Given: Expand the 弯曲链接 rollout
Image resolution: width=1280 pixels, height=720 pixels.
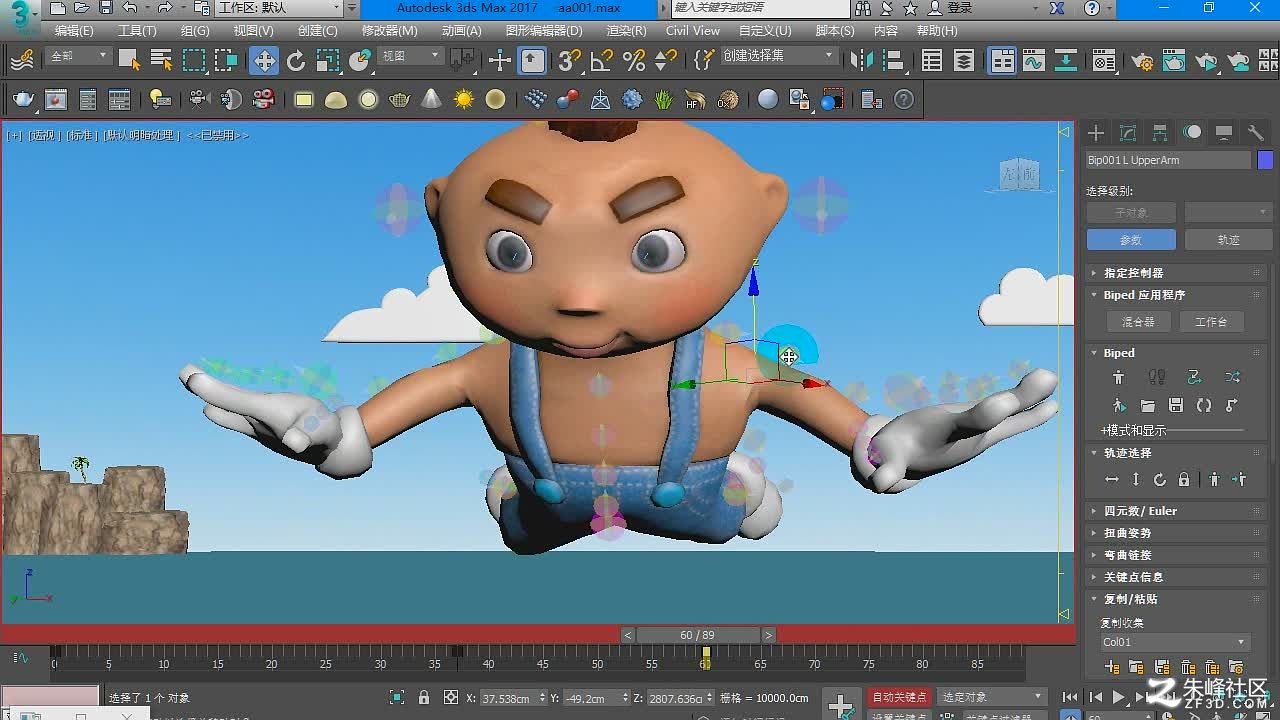Looking at the screenshot, I should point(1174,555).
